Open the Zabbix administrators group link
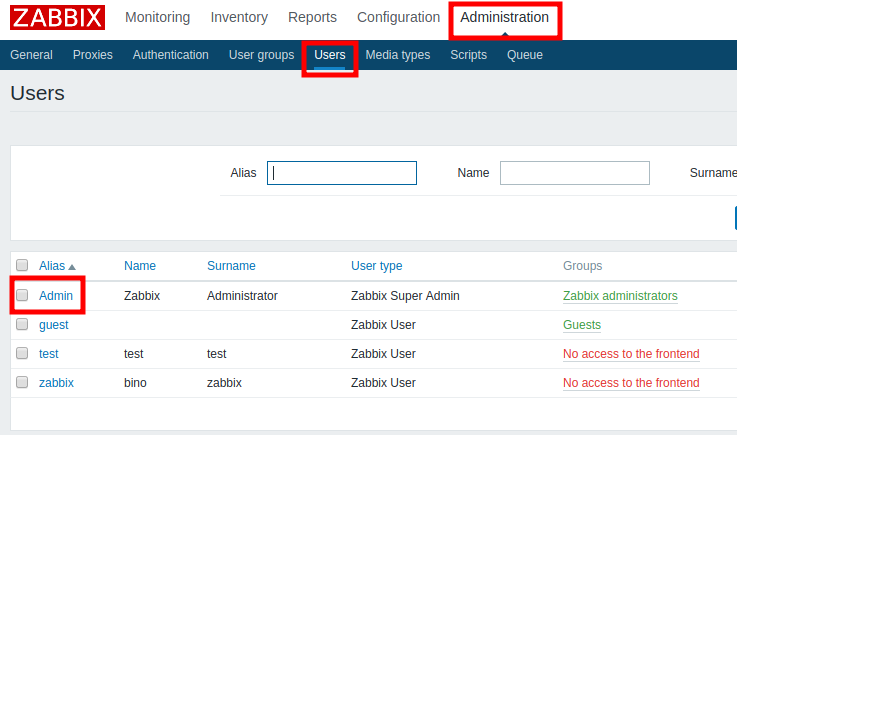This screenshot has height=725, width=887. [620, 296]
